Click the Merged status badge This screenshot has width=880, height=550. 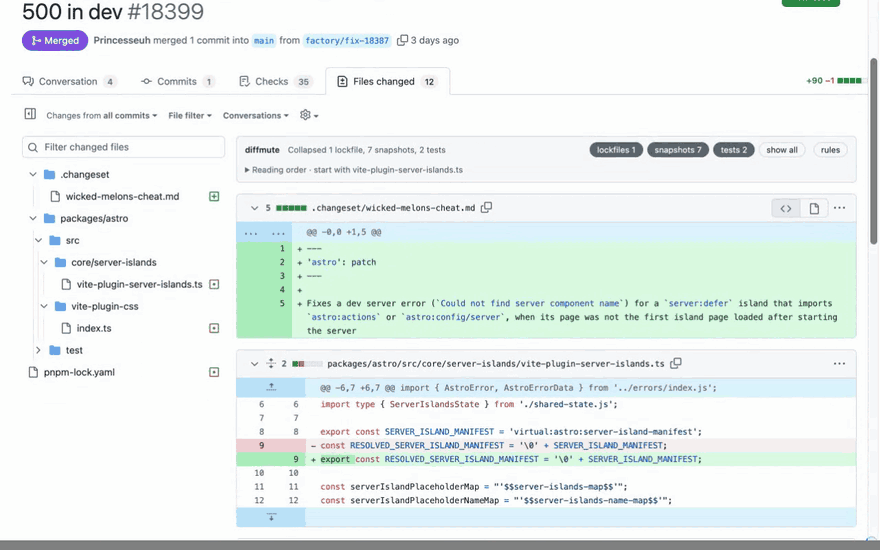(55, 40)
